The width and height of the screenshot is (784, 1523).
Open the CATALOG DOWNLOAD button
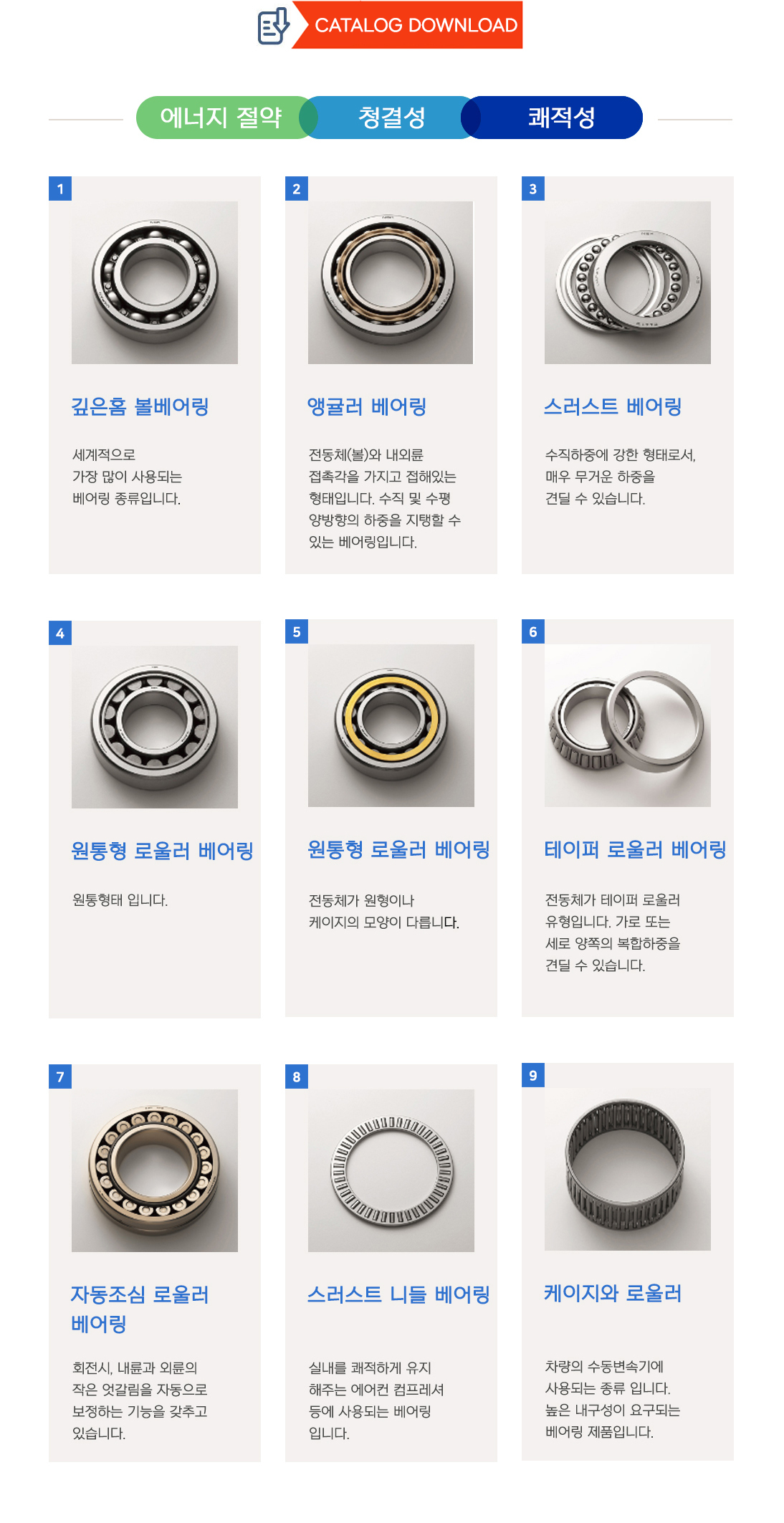pyautogui.click(x=408, y=25)
